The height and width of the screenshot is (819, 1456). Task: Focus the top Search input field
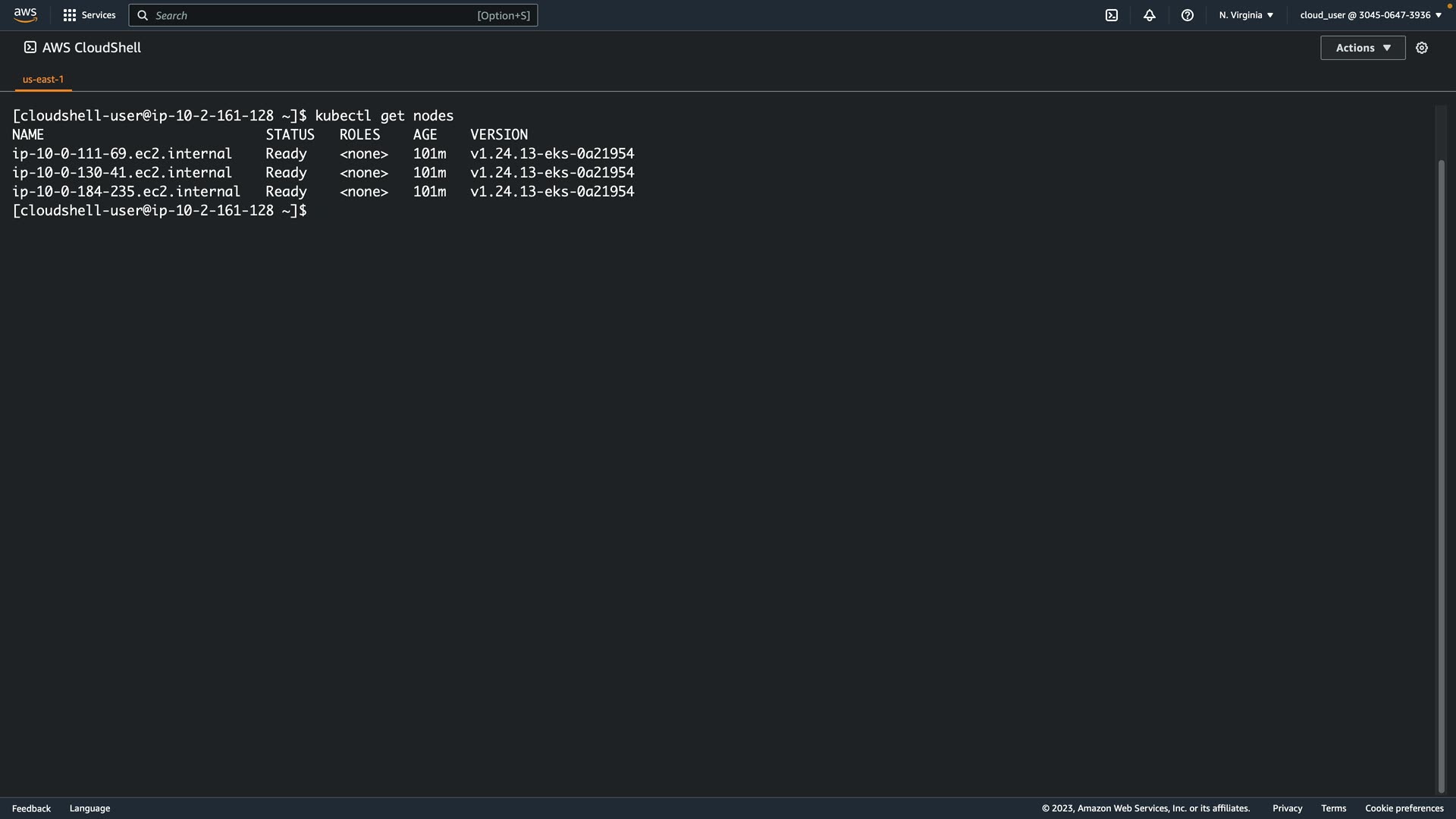[x=311, y=15]
